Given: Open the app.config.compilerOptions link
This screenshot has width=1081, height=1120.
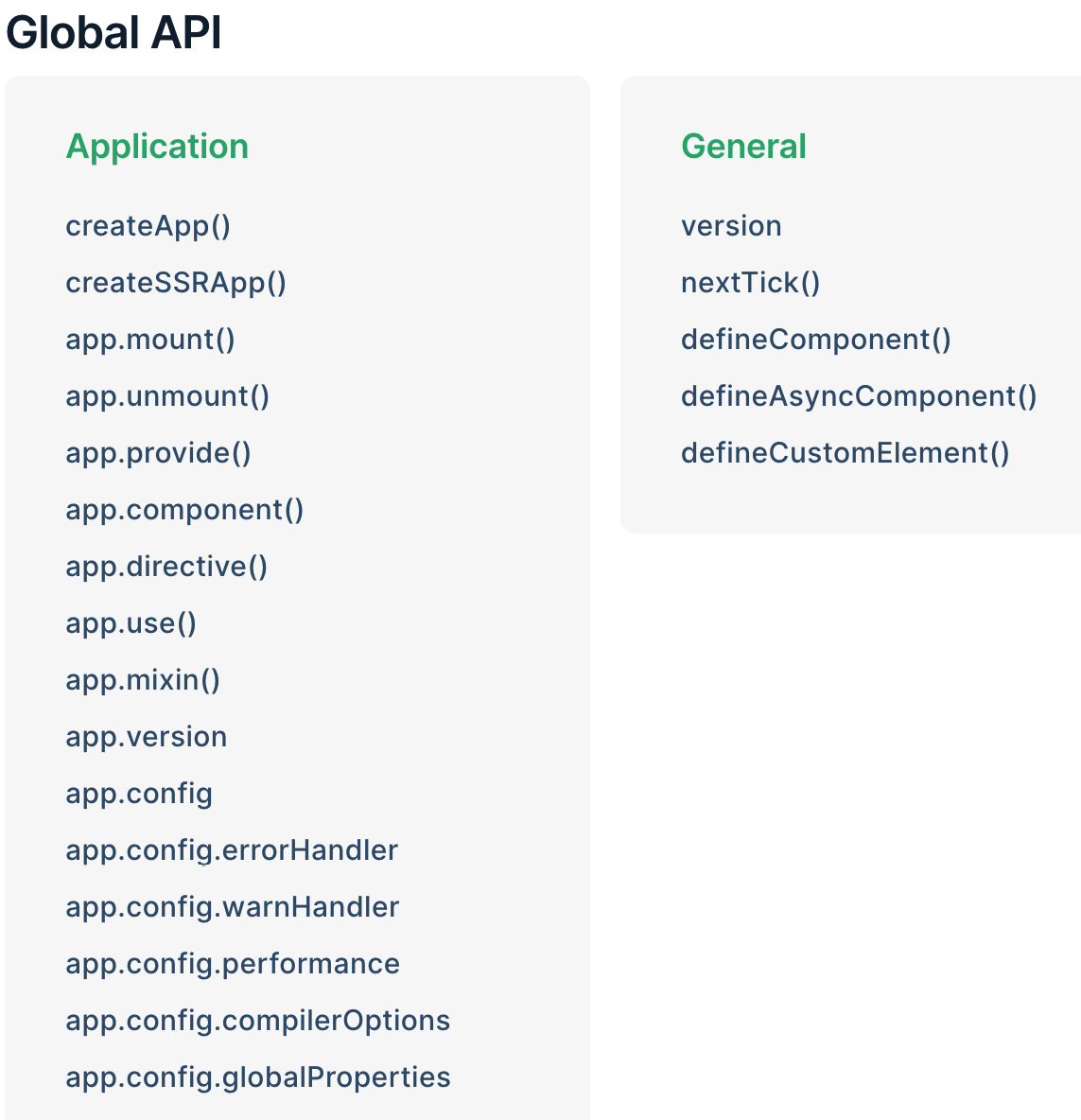Looking at the screenshot, I should click(257, 1021).
